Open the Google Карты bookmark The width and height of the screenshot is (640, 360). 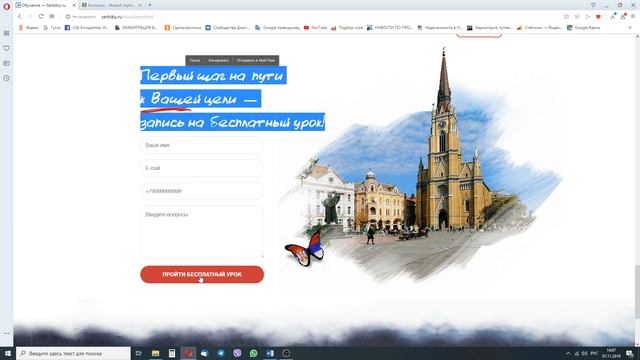[x=584, y=28]
